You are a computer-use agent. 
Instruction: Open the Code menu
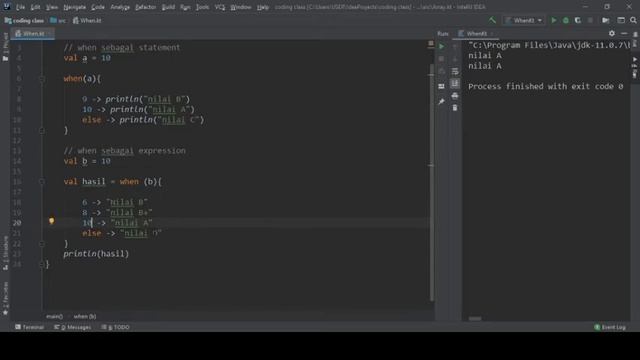click(x=98, y=7)
